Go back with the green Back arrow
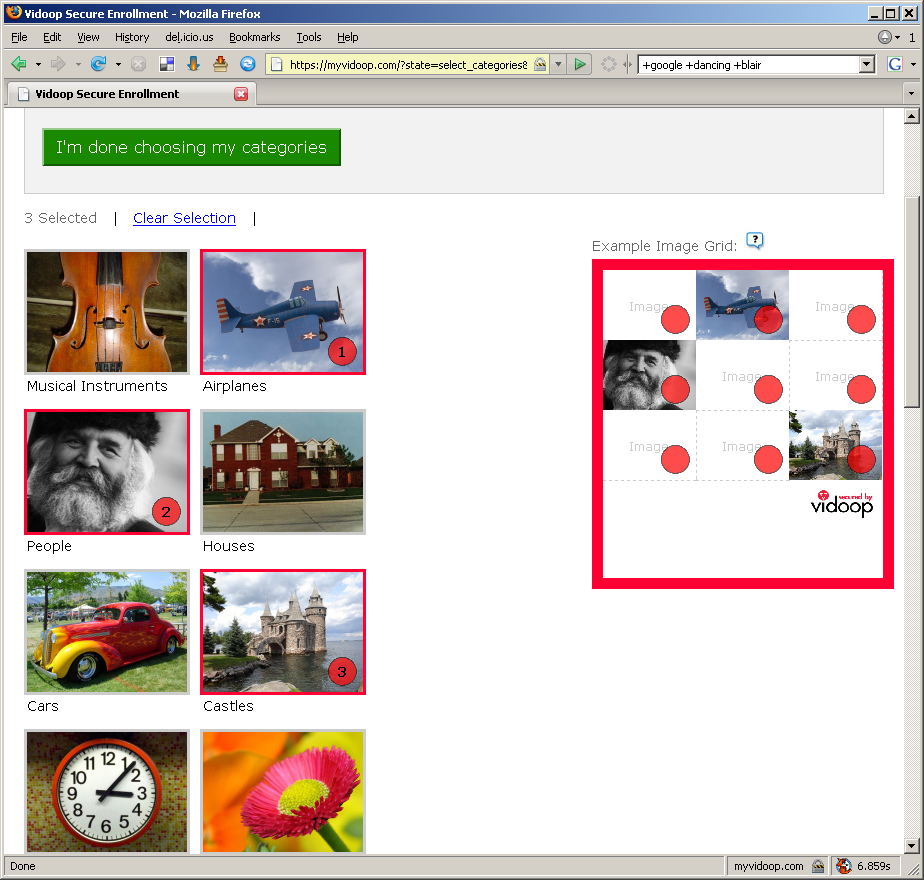924x880 pixels. (19, 64)
